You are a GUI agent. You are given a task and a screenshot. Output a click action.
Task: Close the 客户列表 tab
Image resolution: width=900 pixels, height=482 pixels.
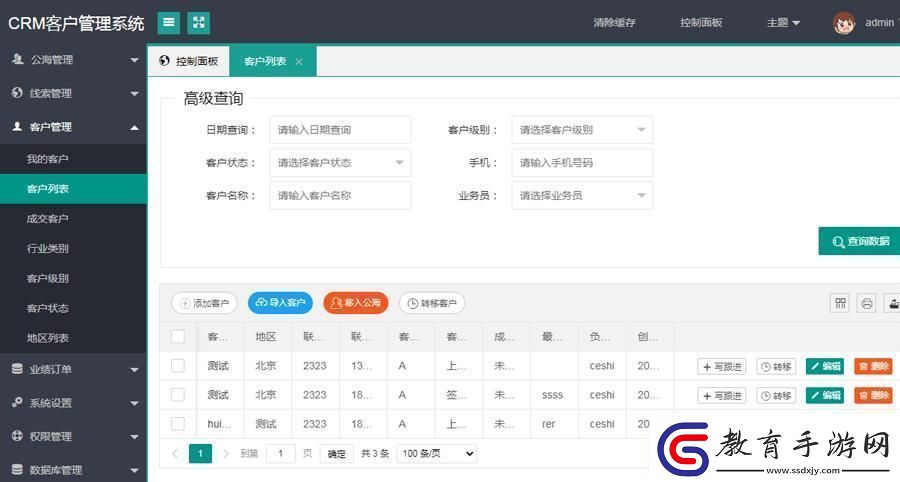[299, 61]
